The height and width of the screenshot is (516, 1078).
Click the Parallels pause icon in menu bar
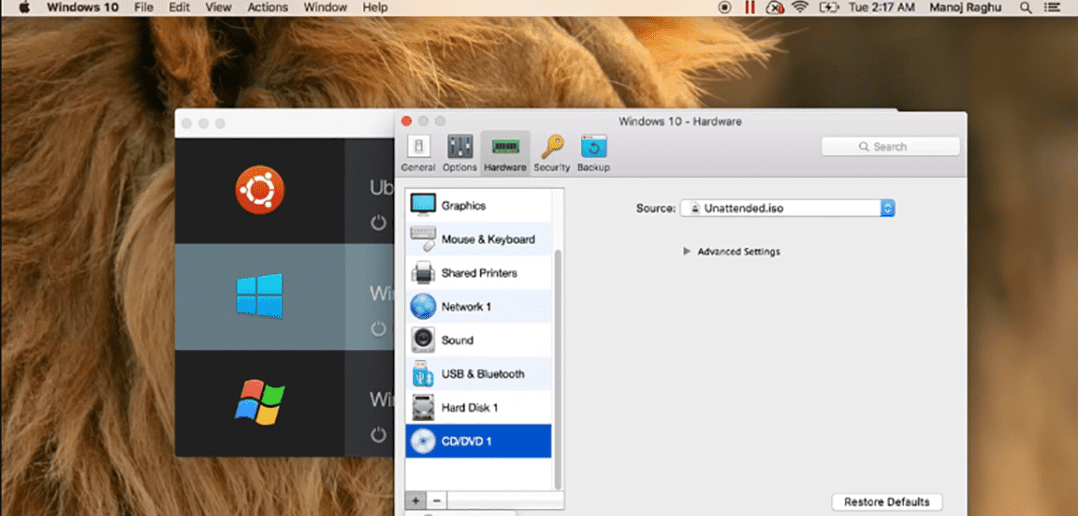[x=749, y=8]
